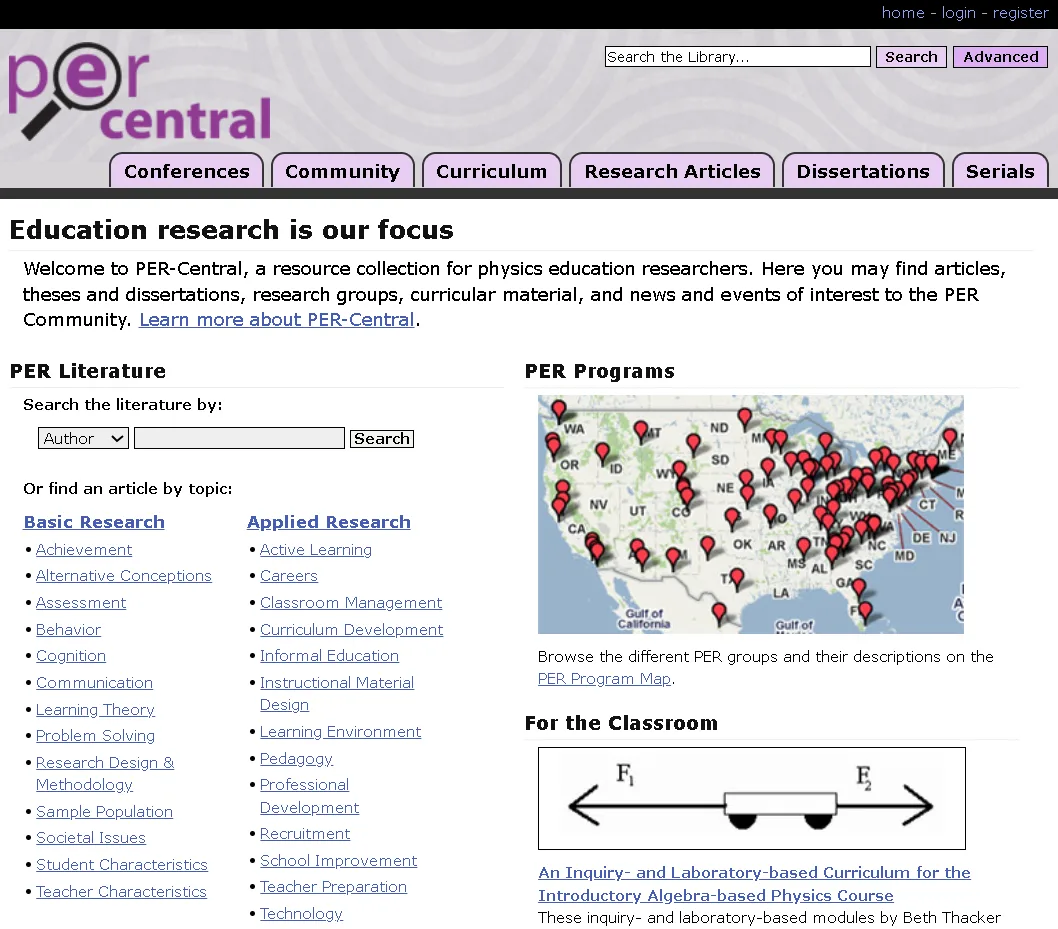Open the Problem Solving topic
Screen dimensions: 1058x929
95,735
